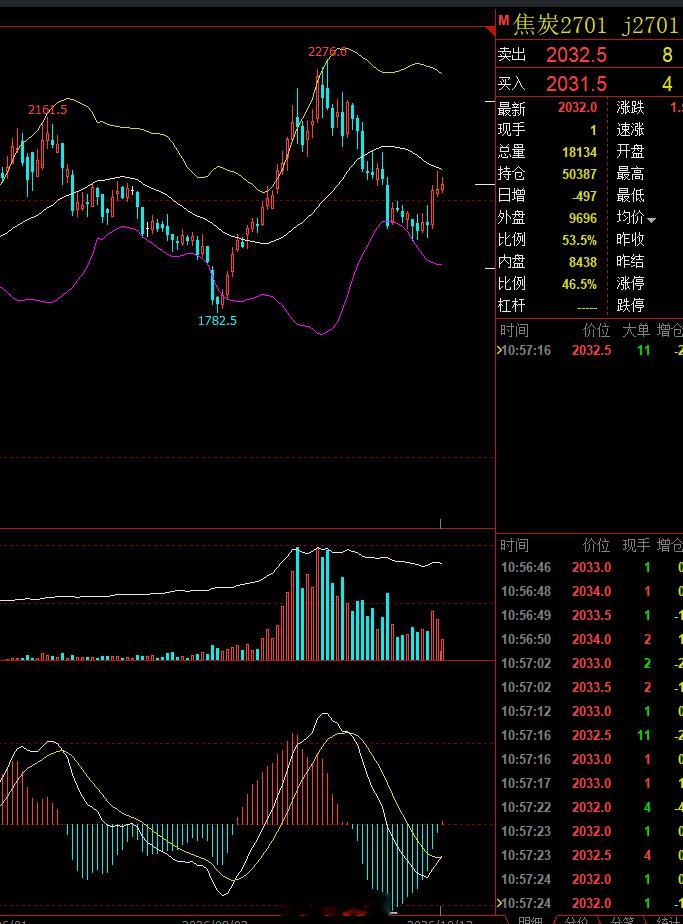Click the 开盘 label
The image size is (683, 924).
pos(631,151)
